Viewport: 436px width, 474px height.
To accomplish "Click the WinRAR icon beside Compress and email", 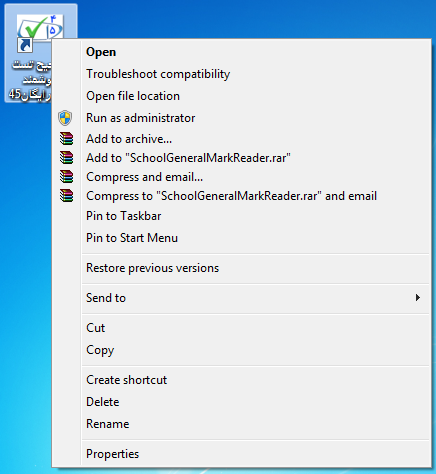I will tap(66, 177).
